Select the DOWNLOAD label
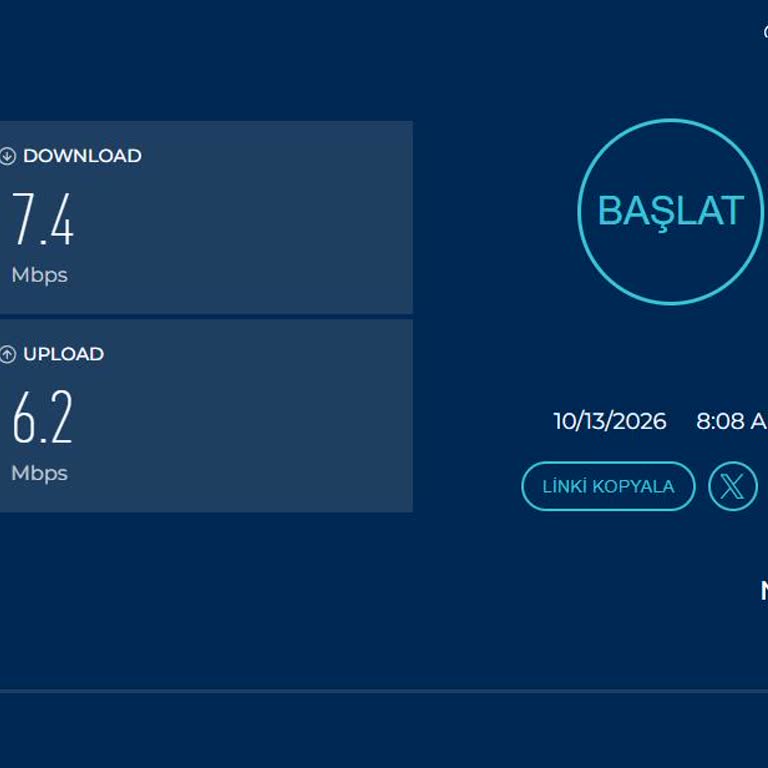 pyautogui.click(x=82, y=156)
